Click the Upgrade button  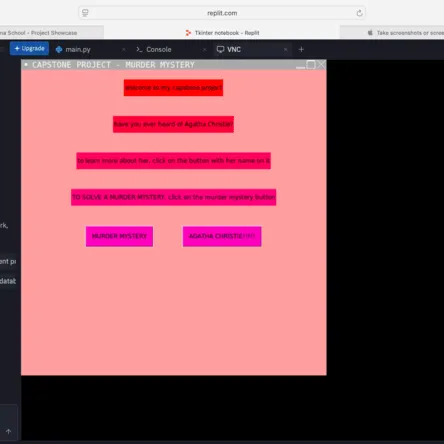pos(29,49)
